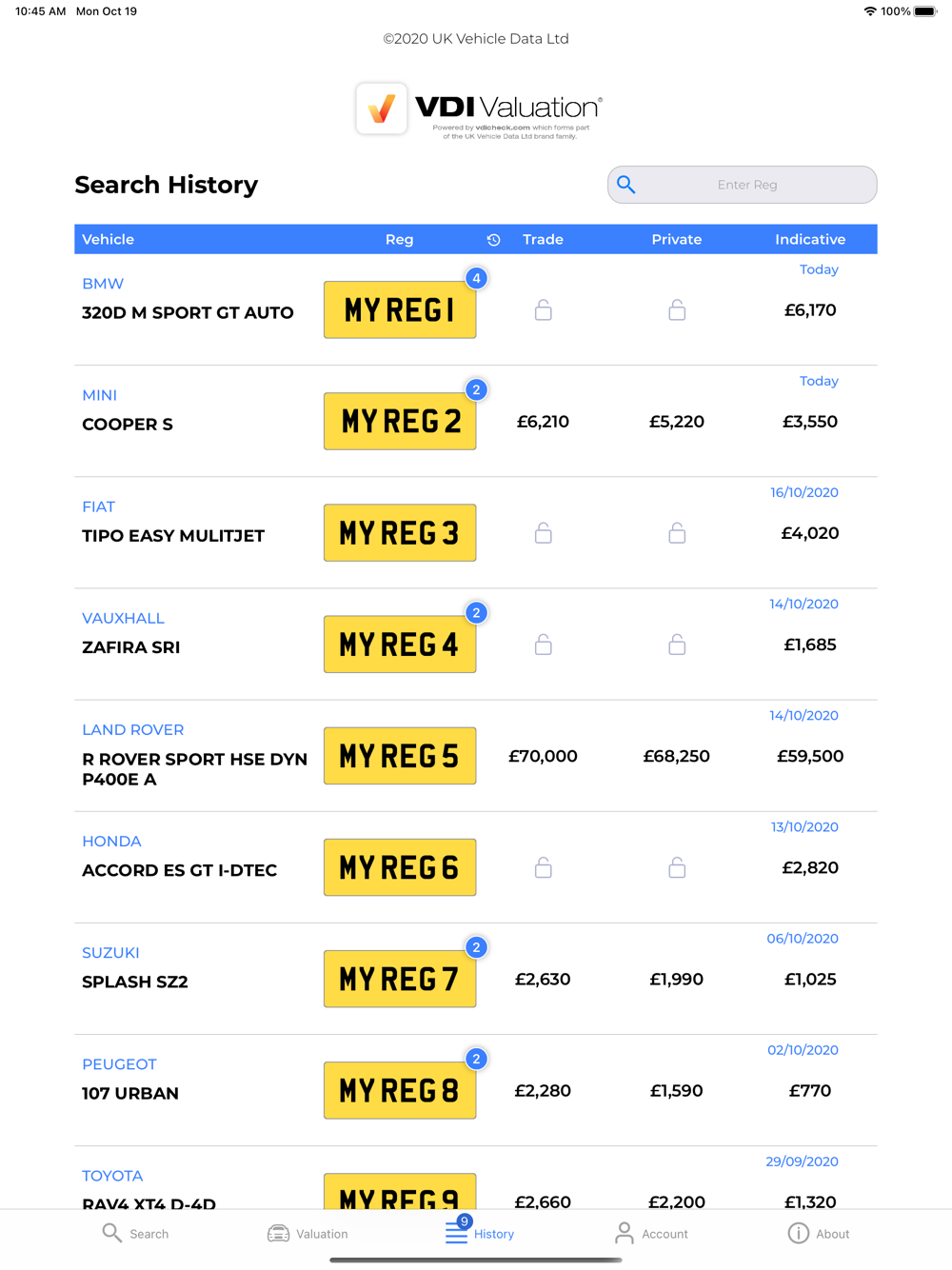The width and height of the screenshot is (952, 1270).
Task: Select the MY REG 5 number plate
Action: point(400,756)
